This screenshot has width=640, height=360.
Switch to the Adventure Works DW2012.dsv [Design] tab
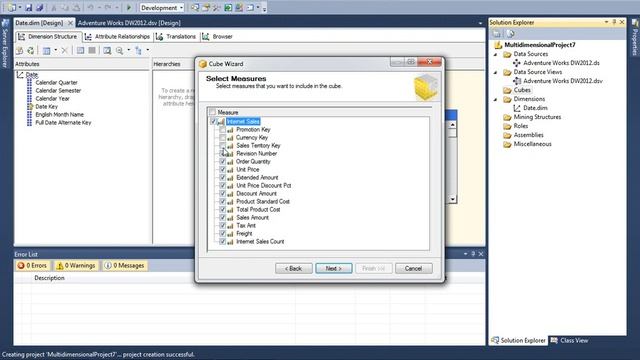[x=129, y=23]
